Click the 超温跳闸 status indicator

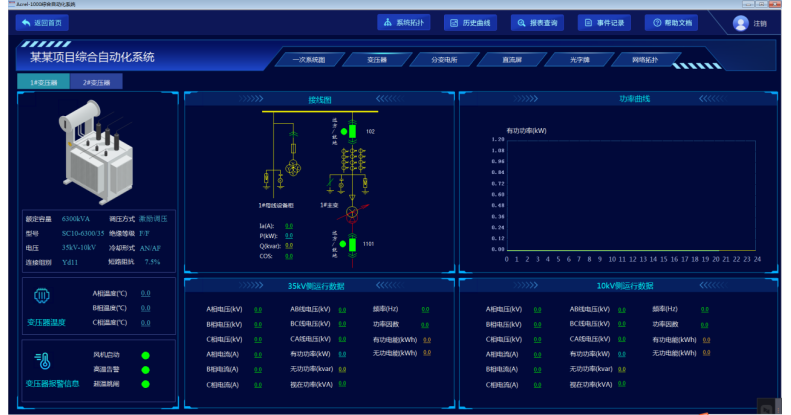pyautogui.click(x=145, y=384)
